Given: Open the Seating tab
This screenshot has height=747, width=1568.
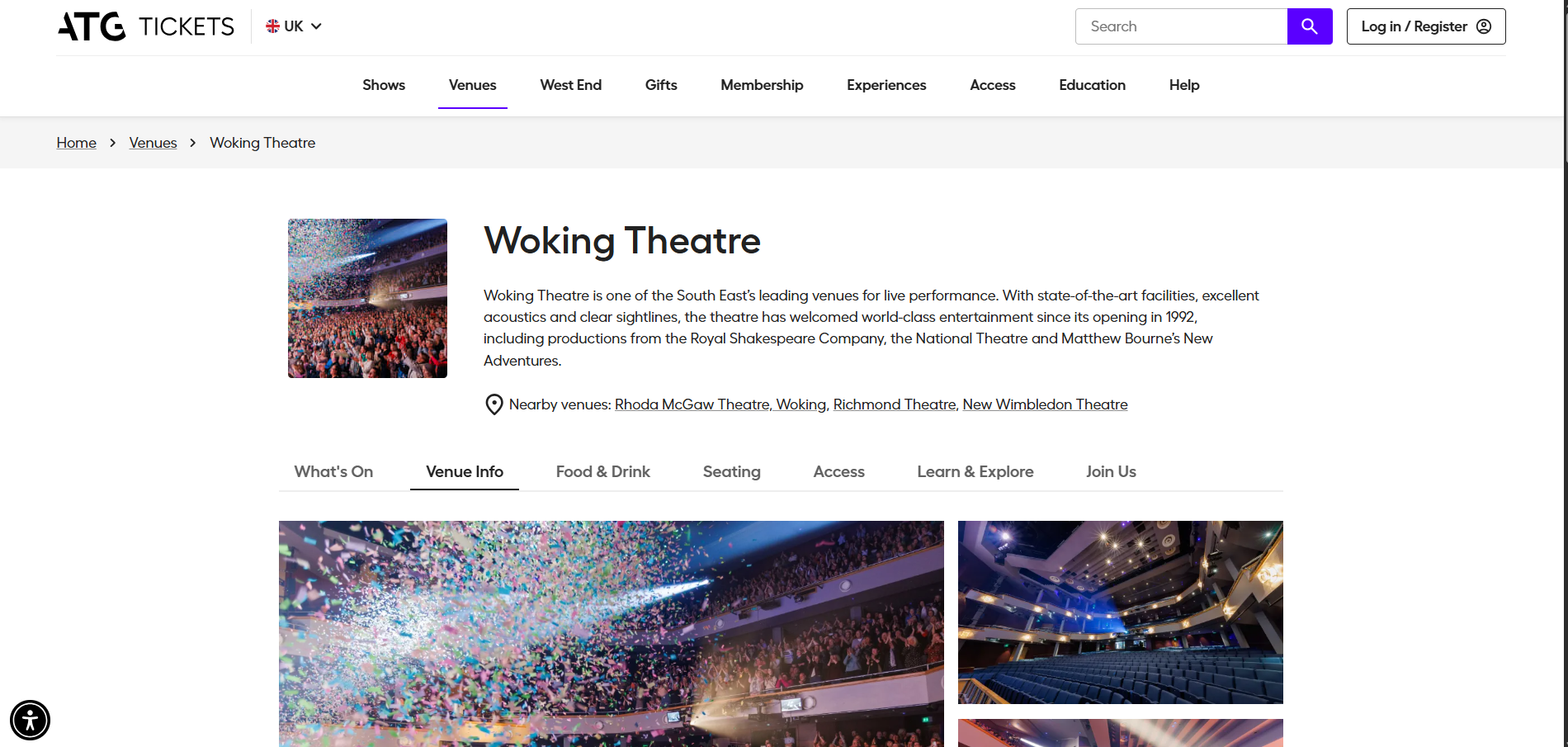Looking at the screenshot, I should (731, 471).
